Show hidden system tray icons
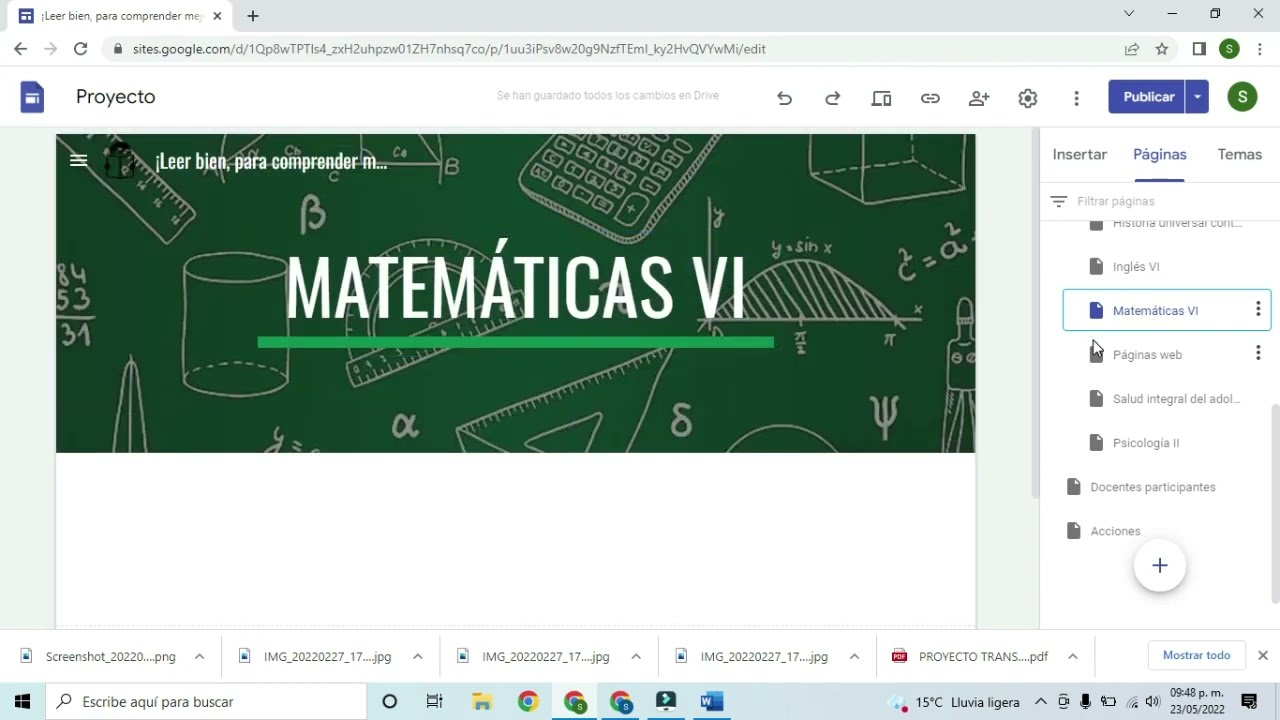1280x720 pixels. click(1040, 701)
